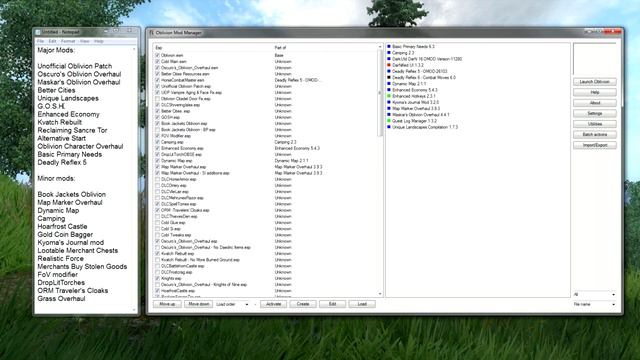The height and width of the screenshot is (360, 640).
Task: Click the Help button in Mod Manager
Action: (x=594, y=92)
